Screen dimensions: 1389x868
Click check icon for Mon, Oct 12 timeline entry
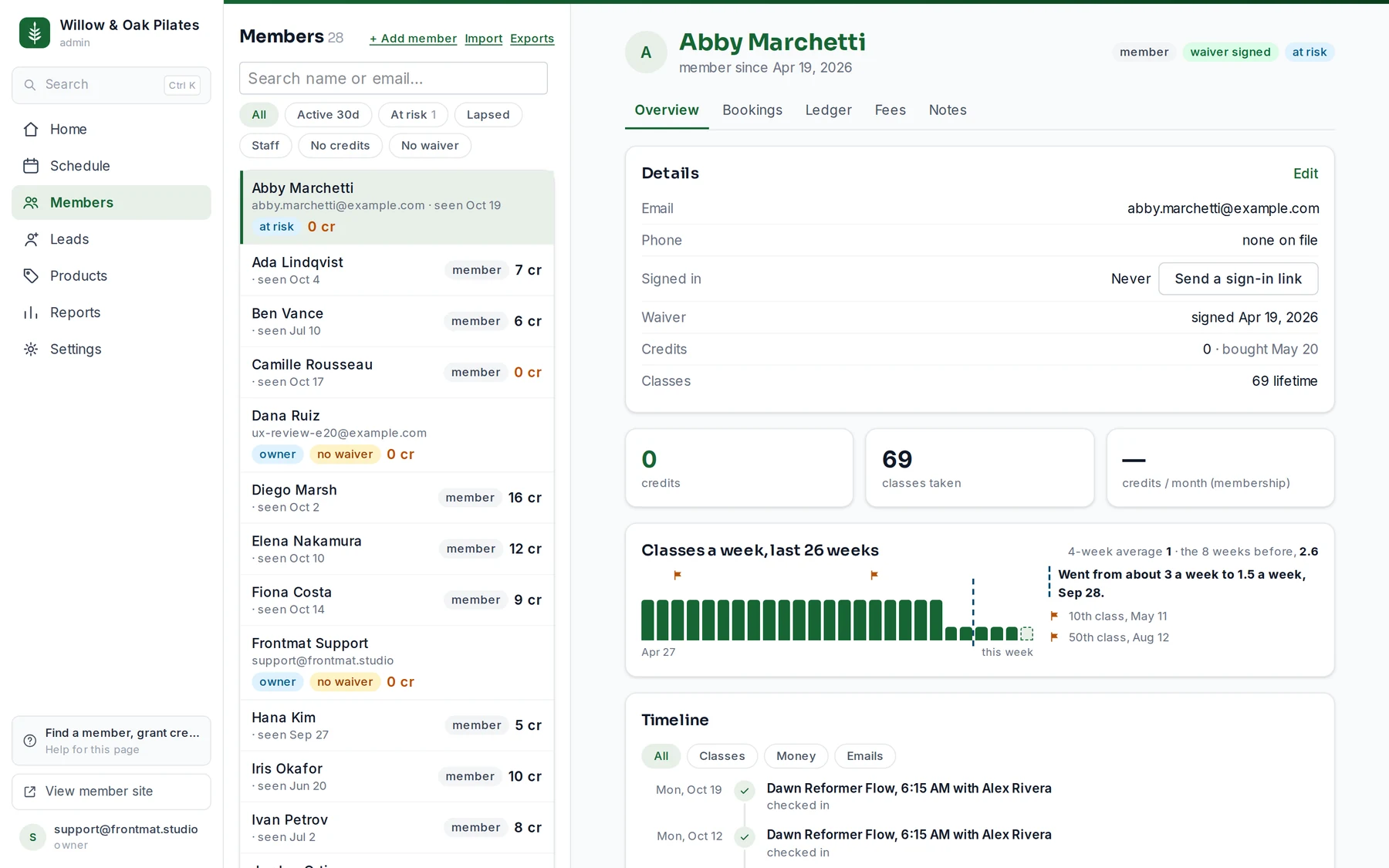coord(745,836)
